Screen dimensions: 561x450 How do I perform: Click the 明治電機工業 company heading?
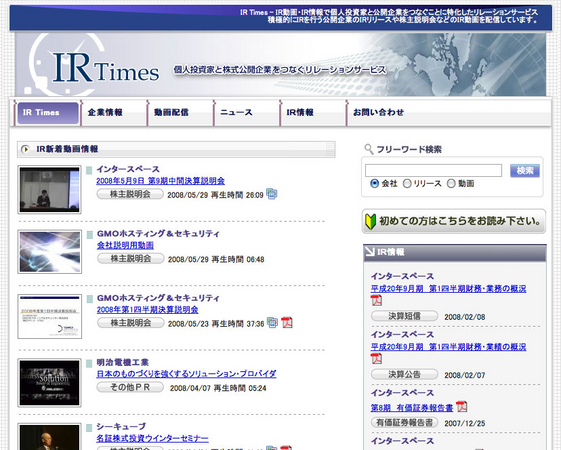click(122, 362)
